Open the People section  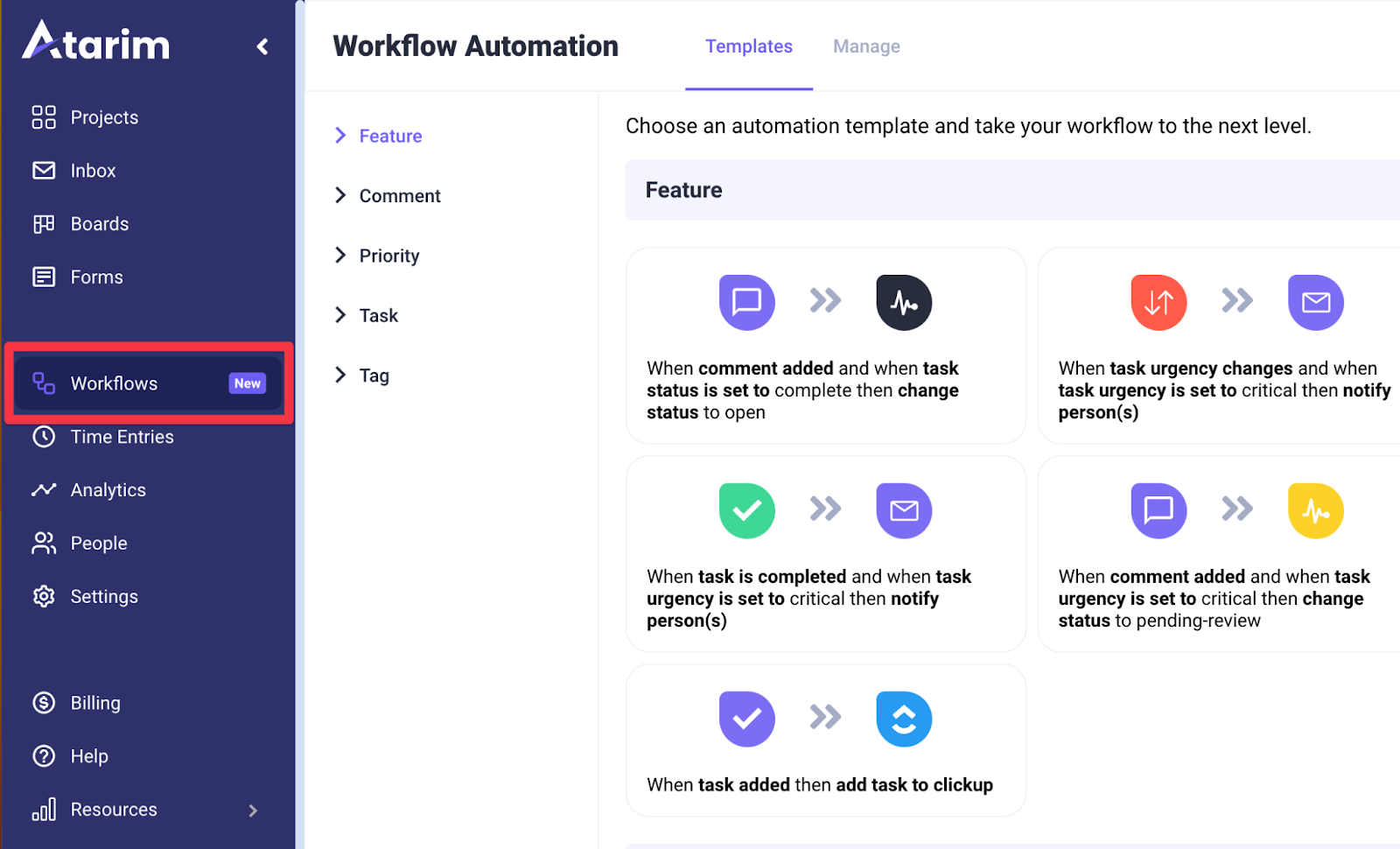(98, 543)
